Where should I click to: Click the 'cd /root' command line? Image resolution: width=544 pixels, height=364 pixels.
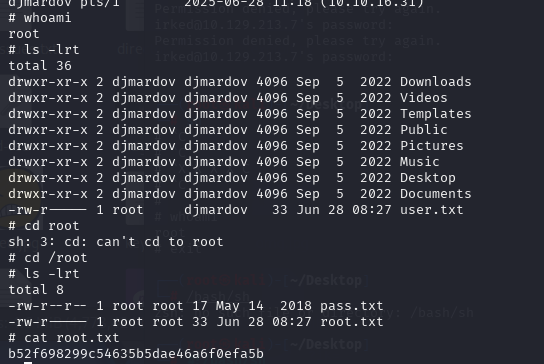(x=48, y=258)
